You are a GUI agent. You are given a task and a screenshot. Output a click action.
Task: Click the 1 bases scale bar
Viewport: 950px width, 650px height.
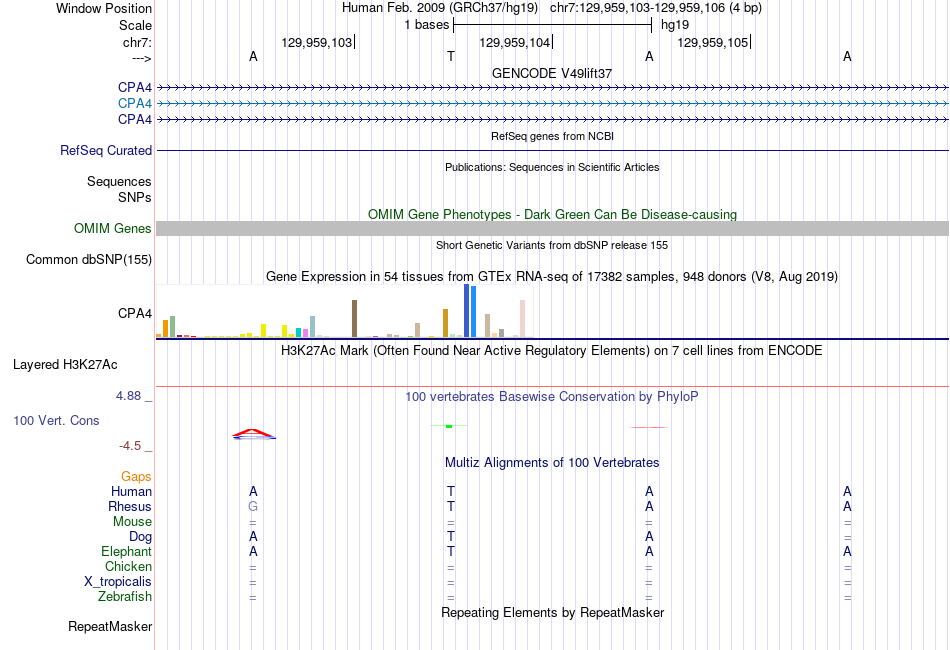tap(552, 25)
